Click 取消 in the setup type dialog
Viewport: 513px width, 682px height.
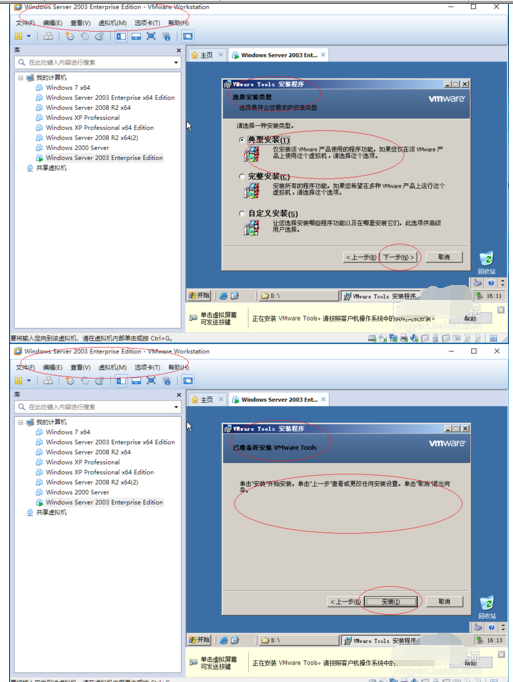(x=444, y=257)
